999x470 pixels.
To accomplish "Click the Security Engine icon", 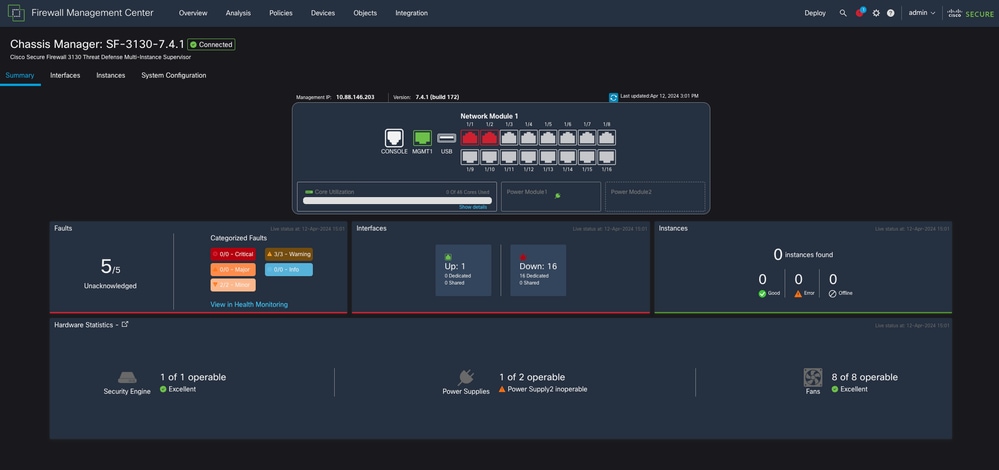I will pyautogui.click(x=127, y=378).
